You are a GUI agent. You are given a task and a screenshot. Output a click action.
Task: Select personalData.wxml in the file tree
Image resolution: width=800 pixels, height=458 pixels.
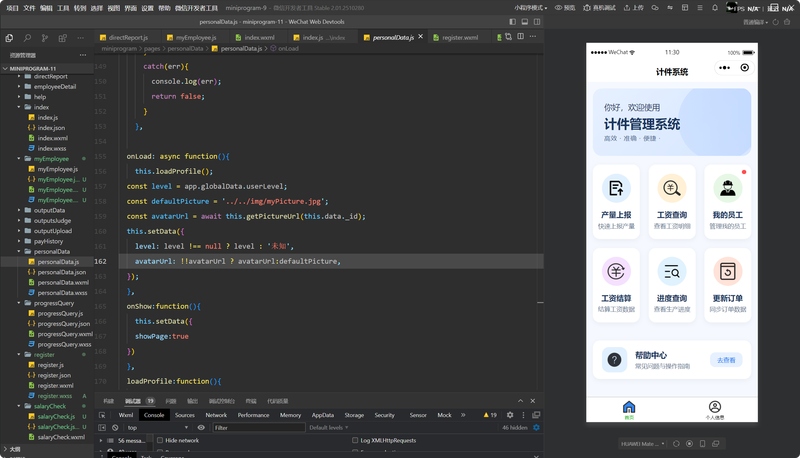coord(63,283)
